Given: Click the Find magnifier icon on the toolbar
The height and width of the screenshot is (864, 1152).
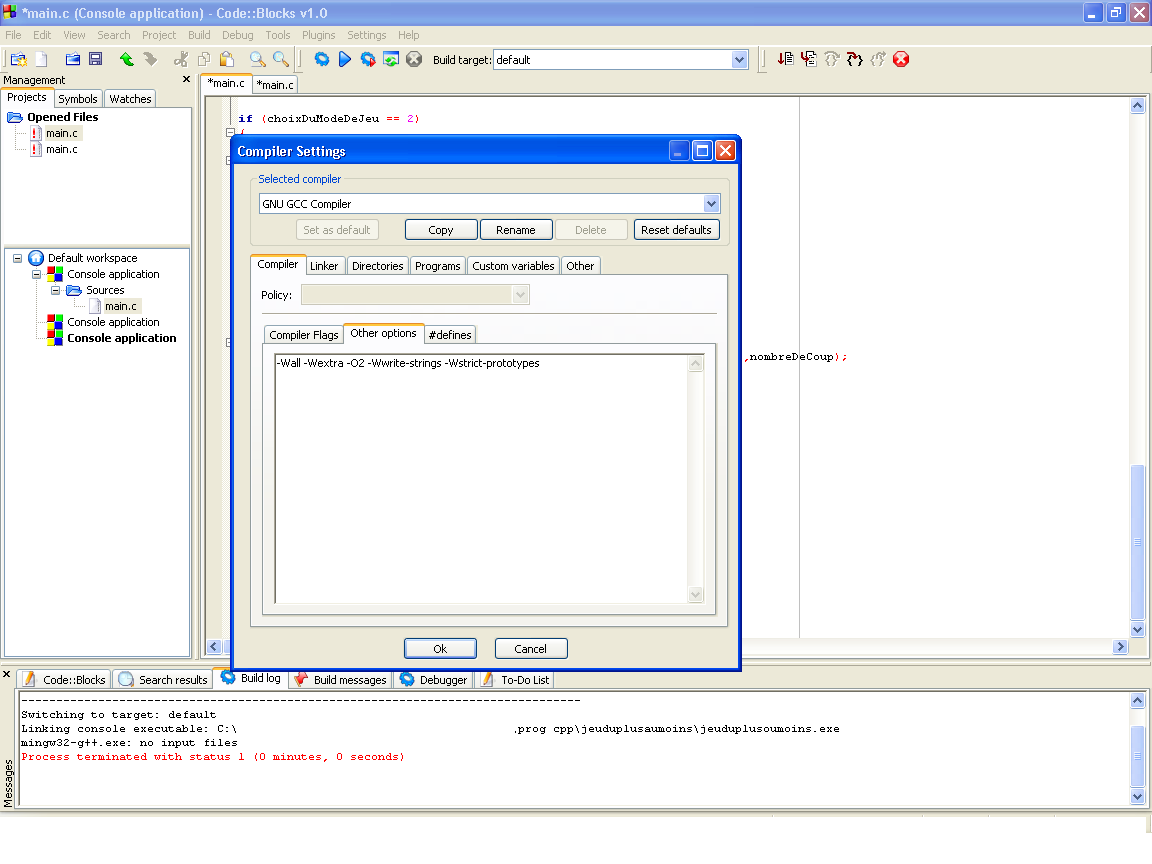Looking at the screenshot, I should click(257, 59).
